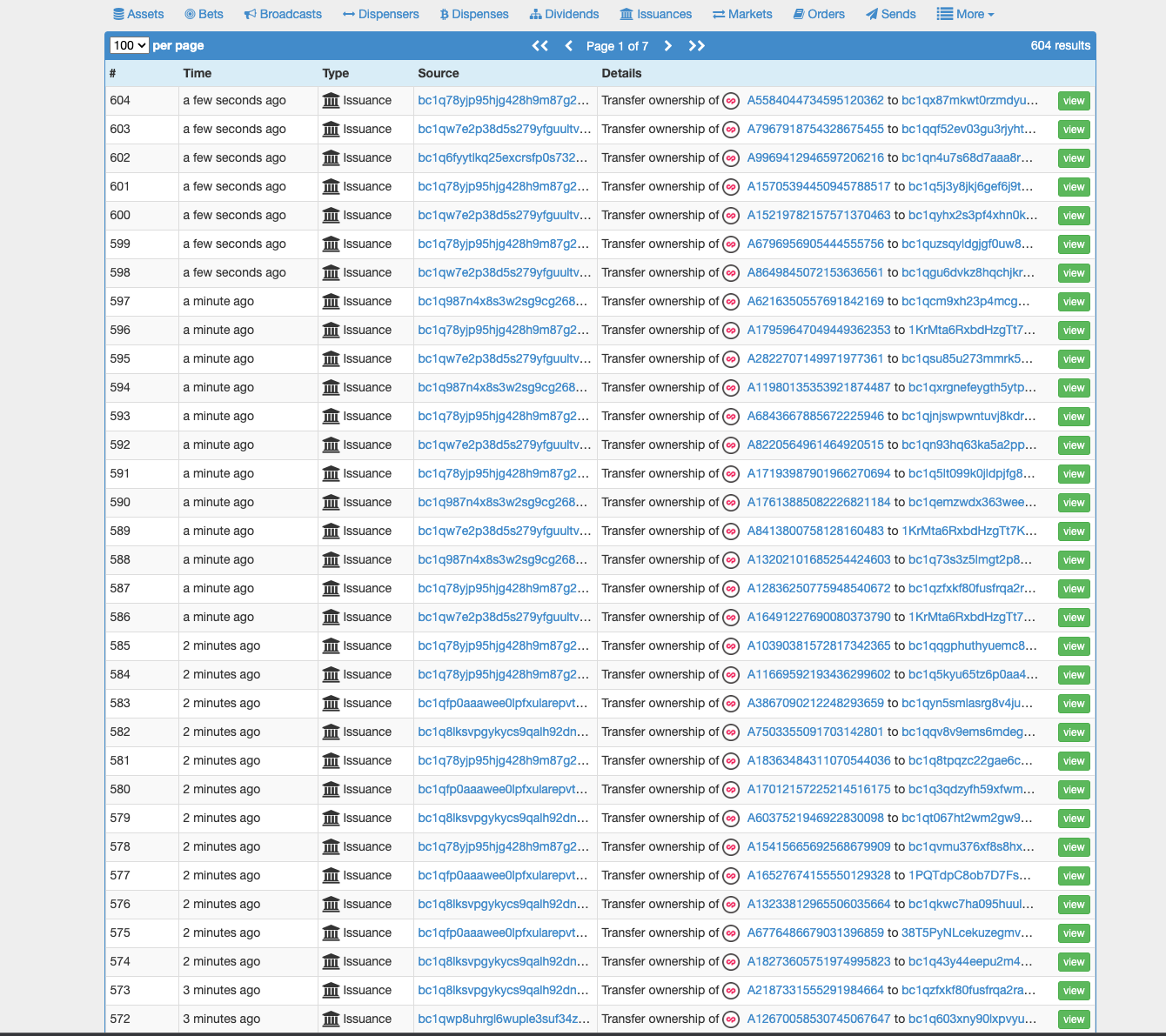
Task: Click the asset icon in row 580
Action: (x=731, y=790)
